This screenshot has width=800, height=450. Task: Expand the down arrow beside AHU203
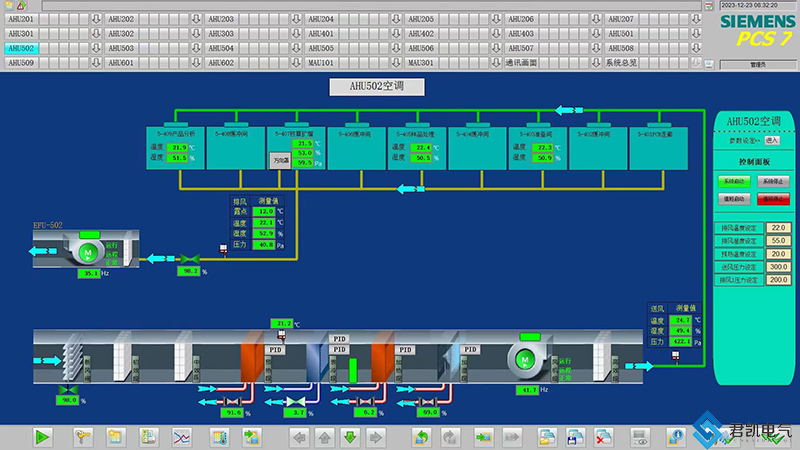click(296, 19)
